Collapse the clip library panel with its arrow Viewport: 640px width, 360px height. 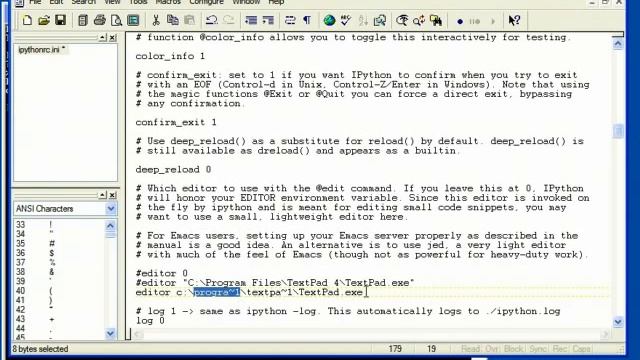[102, 195]
